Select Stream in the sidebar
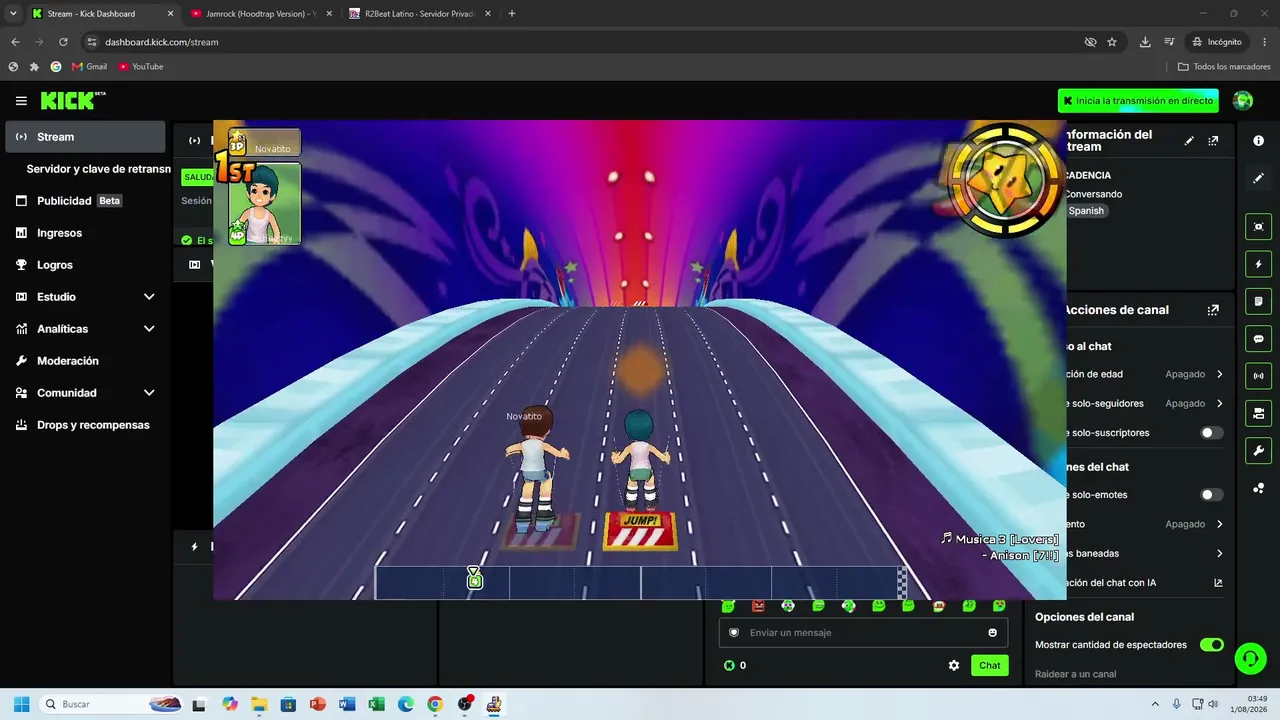The image size is (1280, 720). pos(85,137)
